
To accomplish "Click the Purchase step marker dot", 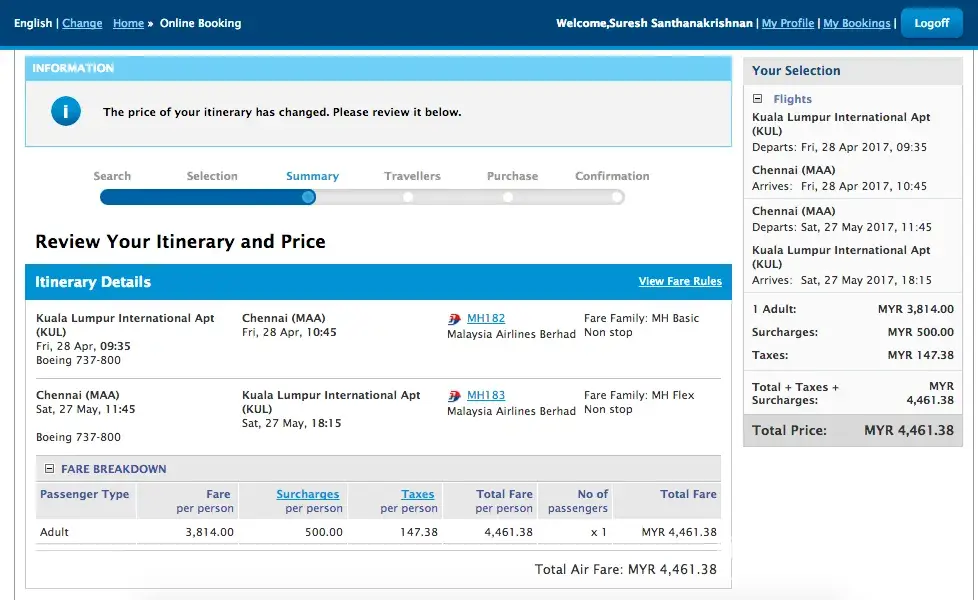I will pos(508,197).
